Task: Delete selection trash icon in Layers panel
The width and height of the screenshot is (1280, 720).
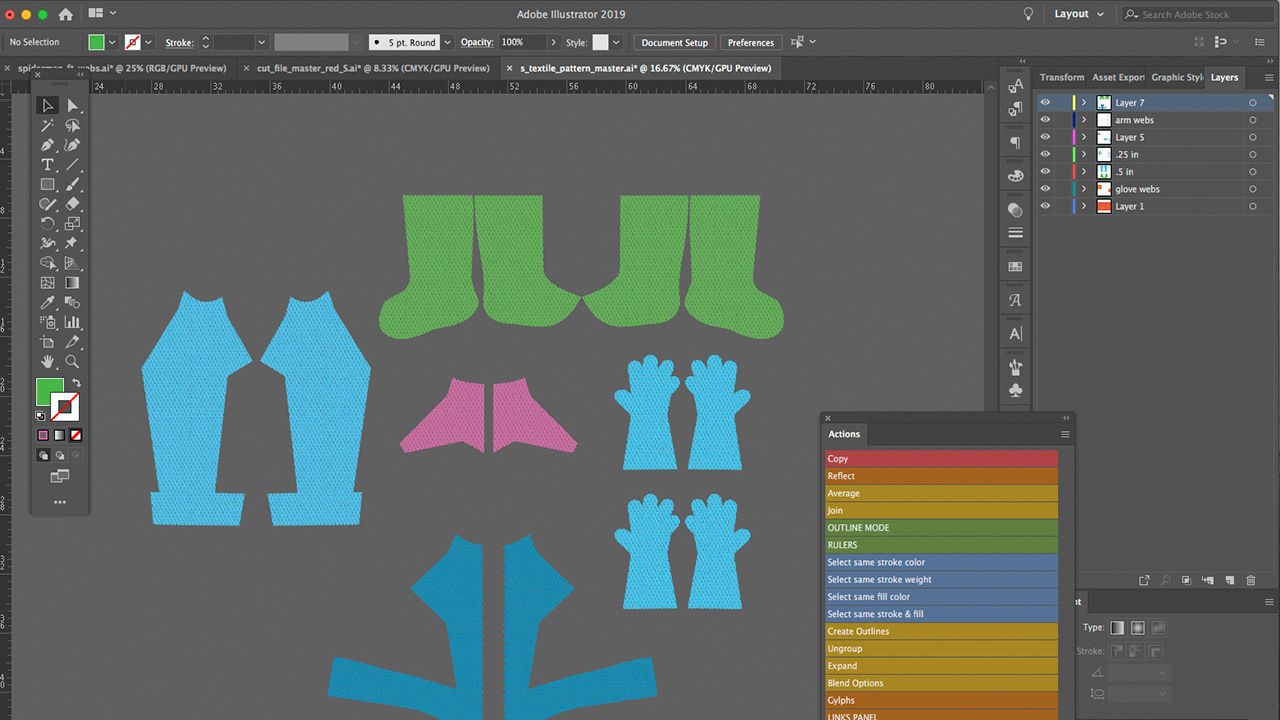Action: tap(1250, 580)
